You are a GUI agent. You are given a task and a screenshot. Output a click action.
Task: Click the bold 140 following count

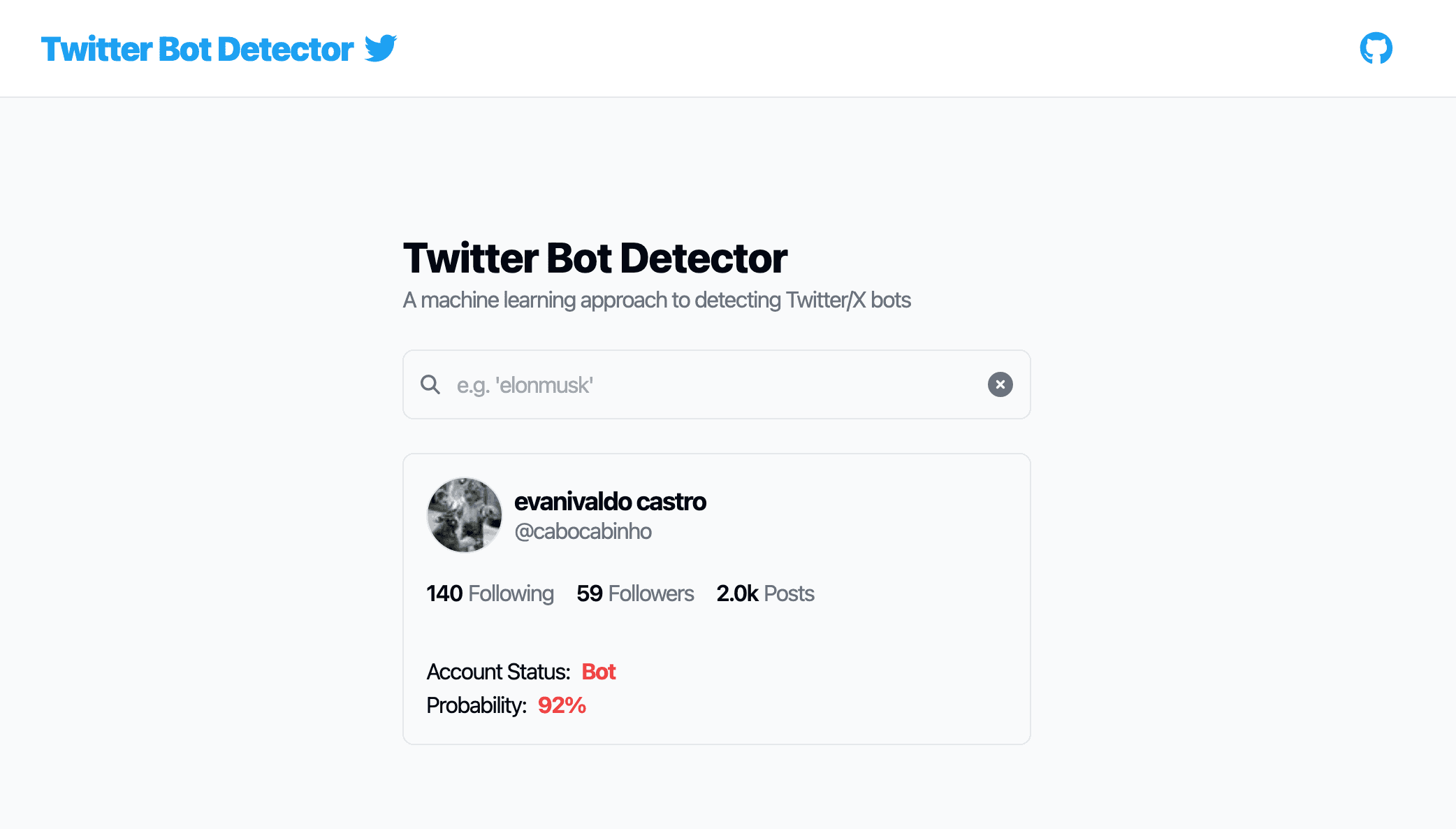point(444,593)
